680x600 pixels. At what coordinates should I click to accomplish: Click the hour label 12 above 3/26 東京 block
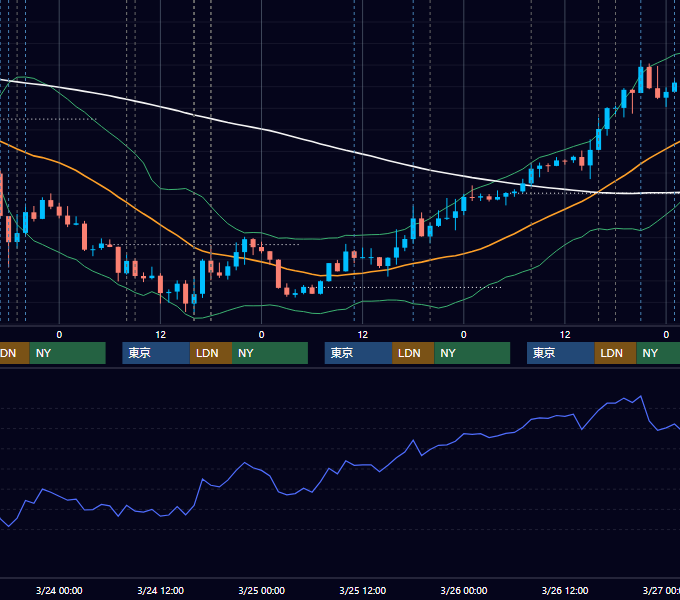(565, 335)
